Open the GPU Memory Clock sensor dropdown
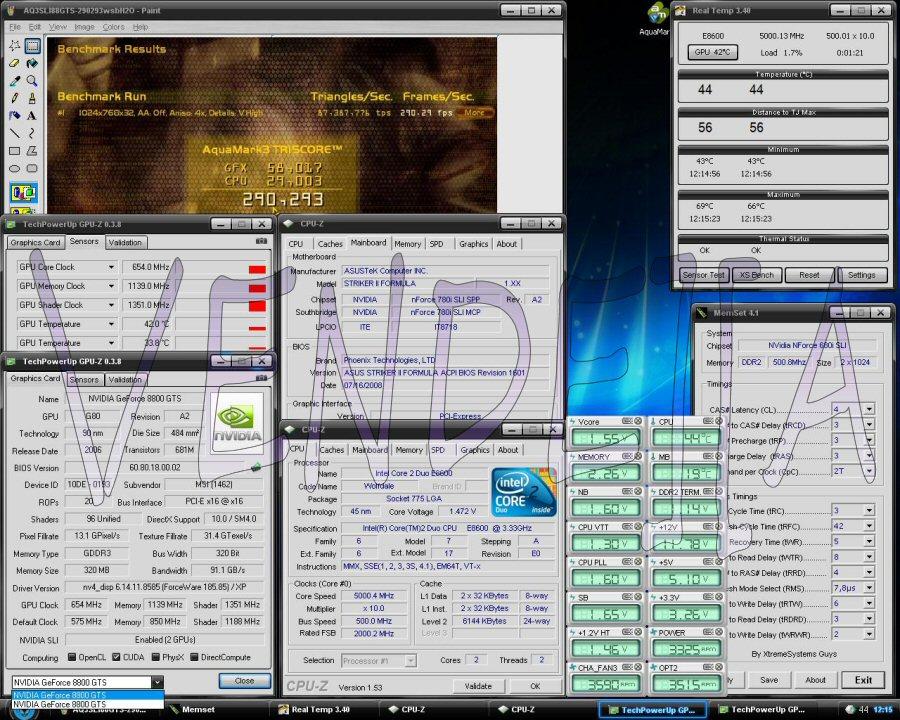Viewport: 900px width, 720px height. (111, 286)
